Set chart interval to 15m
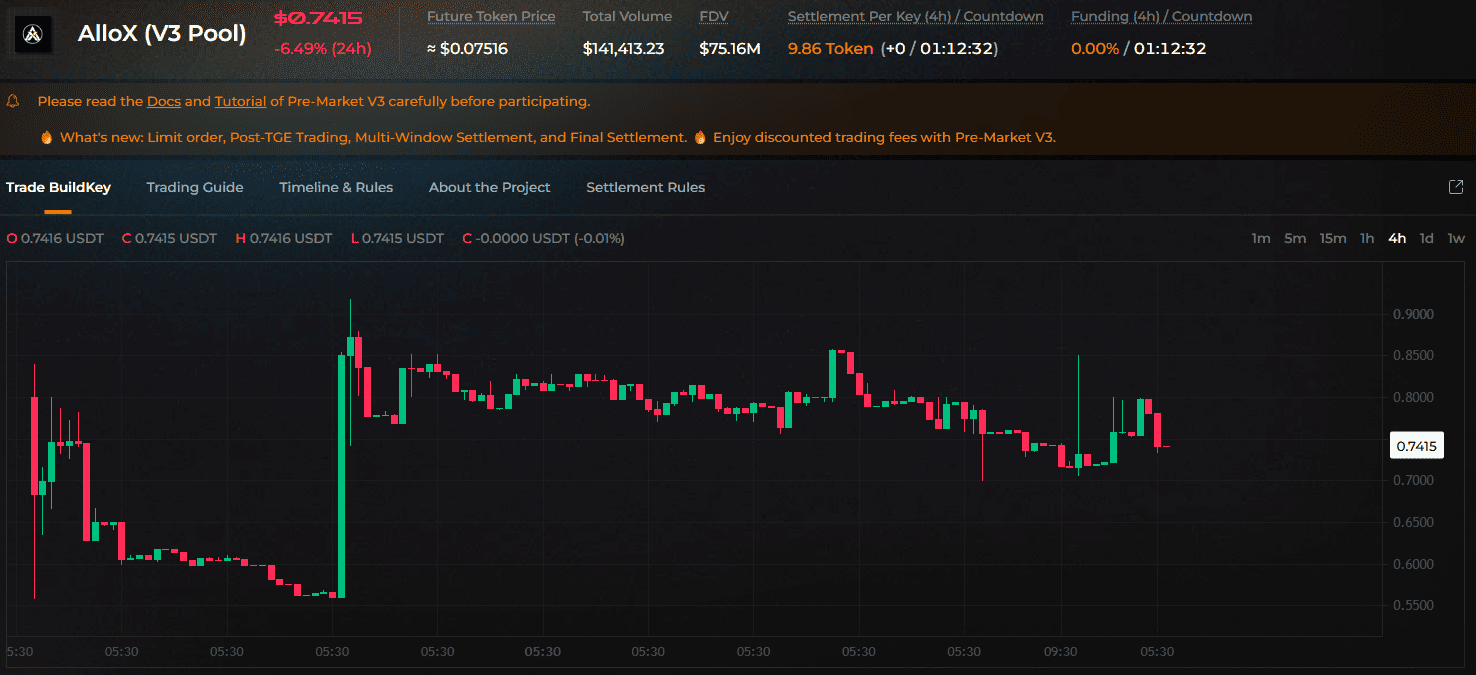The width and height of the screenshot is (1476, 675). (1333, 238)
